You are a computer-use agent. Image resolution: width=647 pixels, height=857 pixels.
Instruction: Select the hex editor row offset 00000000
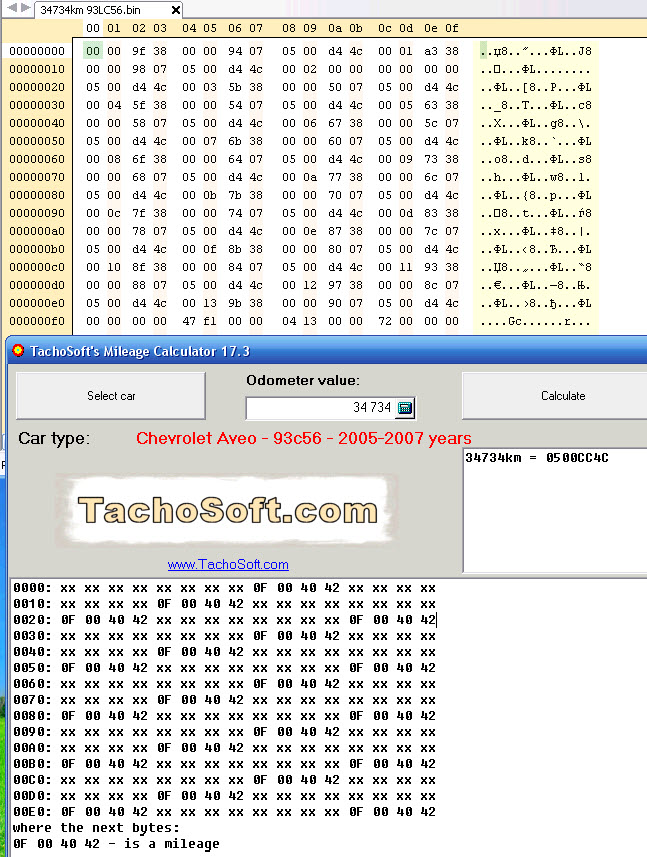point(37,51)
